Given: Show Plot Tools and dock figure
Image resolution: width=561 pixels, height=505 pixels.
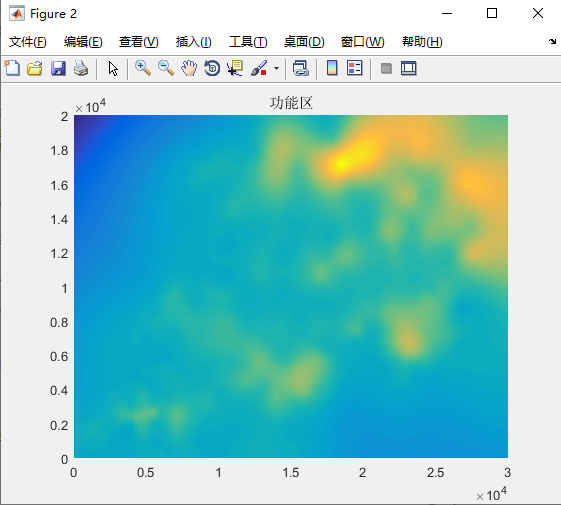Looking at the screenshot, I should (x=409, y=68).
